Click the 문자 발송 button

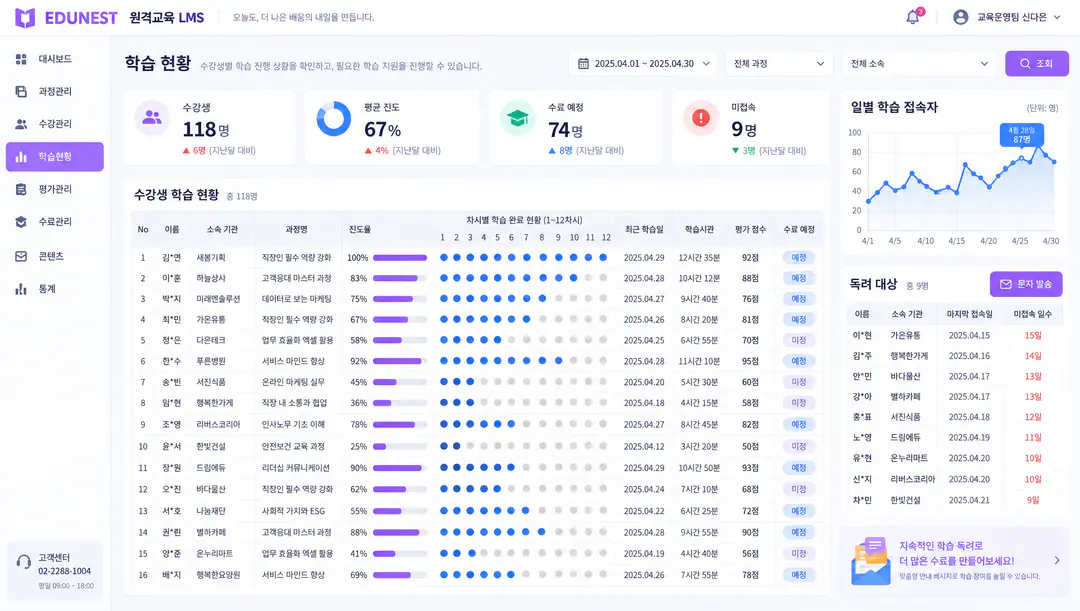1026,284
